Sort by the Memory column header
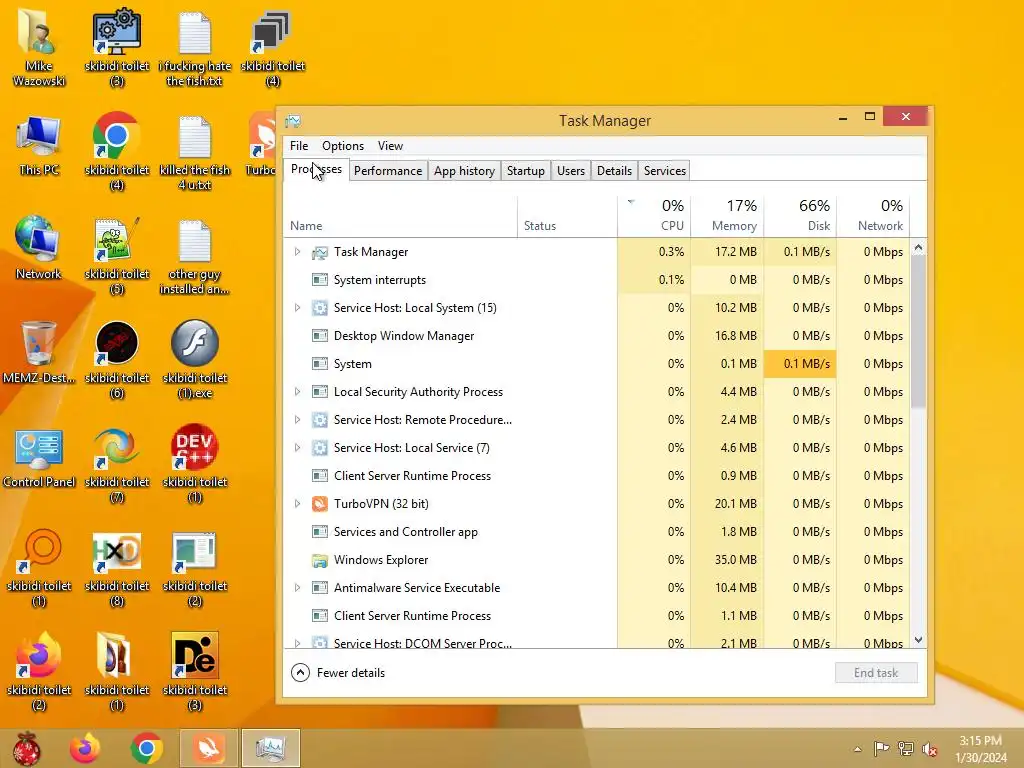Viewport: 1024px width, 768px height. (x=727, y=216)
